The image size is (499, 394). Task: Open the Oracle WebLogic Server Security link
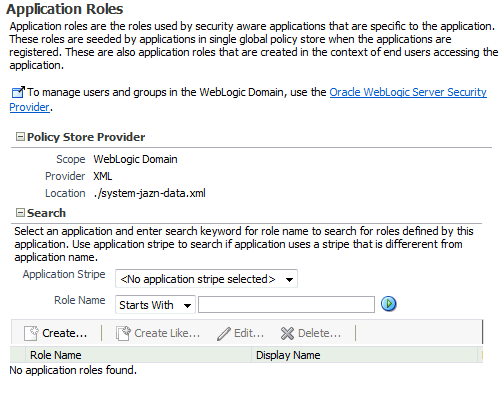[408, 92]
